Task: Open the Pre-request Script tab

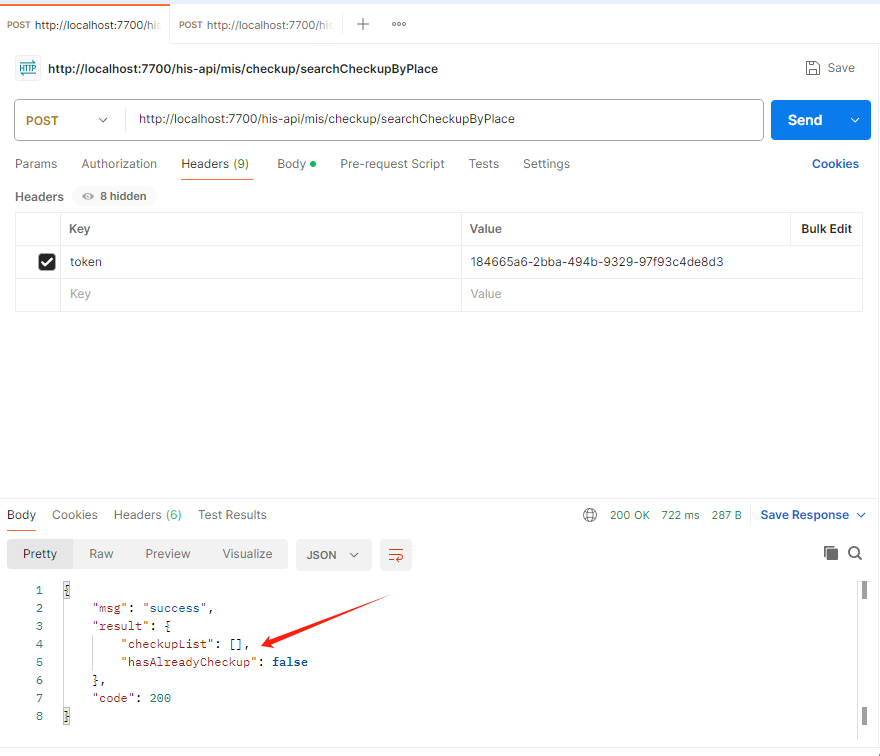Action: (x=392, y=164)
